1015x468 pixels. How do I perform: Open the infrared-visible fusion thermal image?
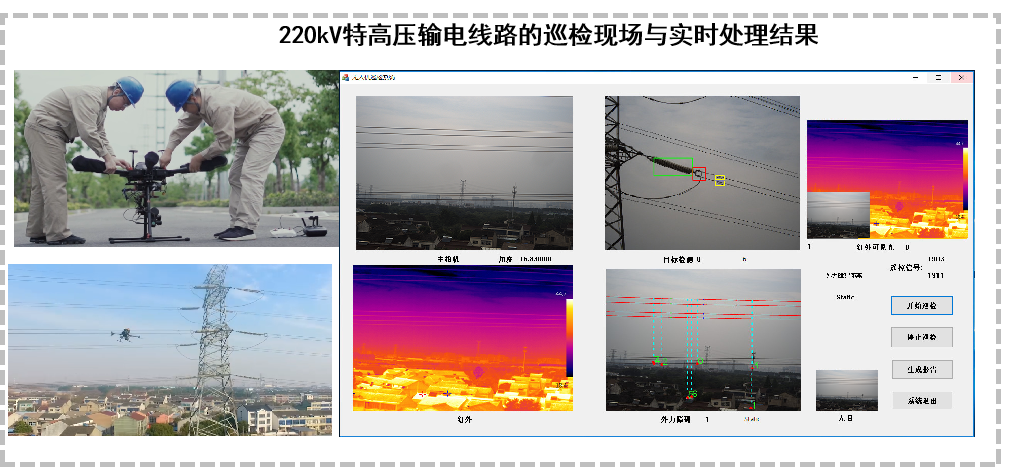885,160
